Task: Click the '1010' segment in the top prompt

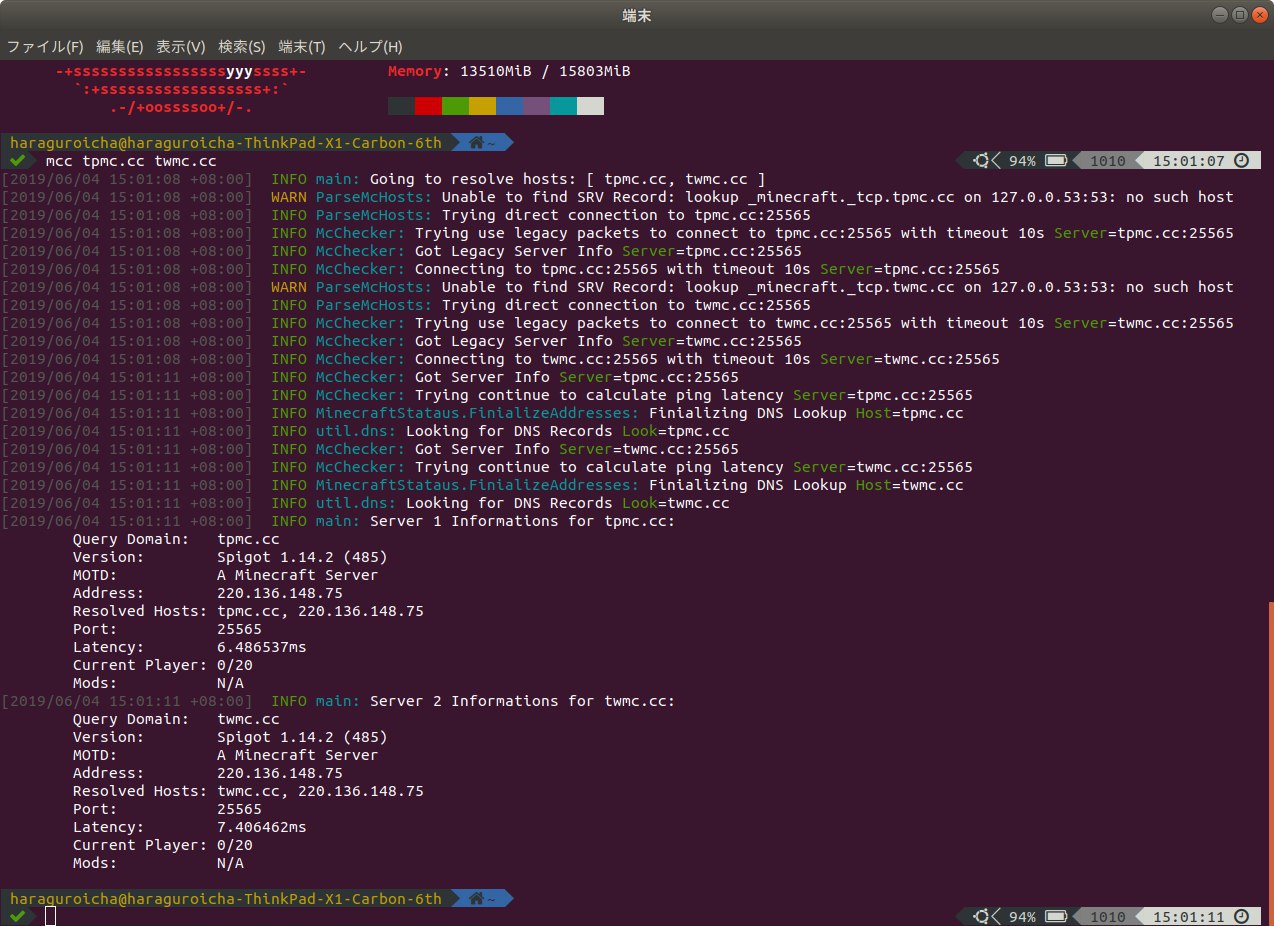Action: [x=1107, y=160]
